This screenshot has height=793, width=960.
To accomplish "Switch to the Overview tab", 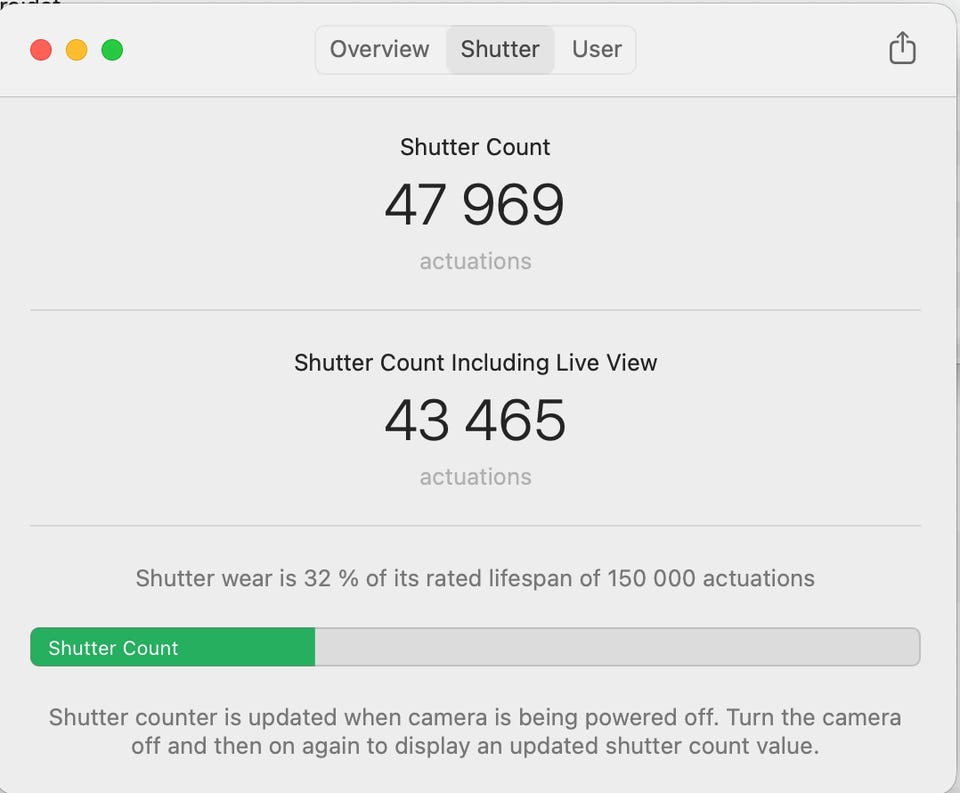I will tap(379, 49).
